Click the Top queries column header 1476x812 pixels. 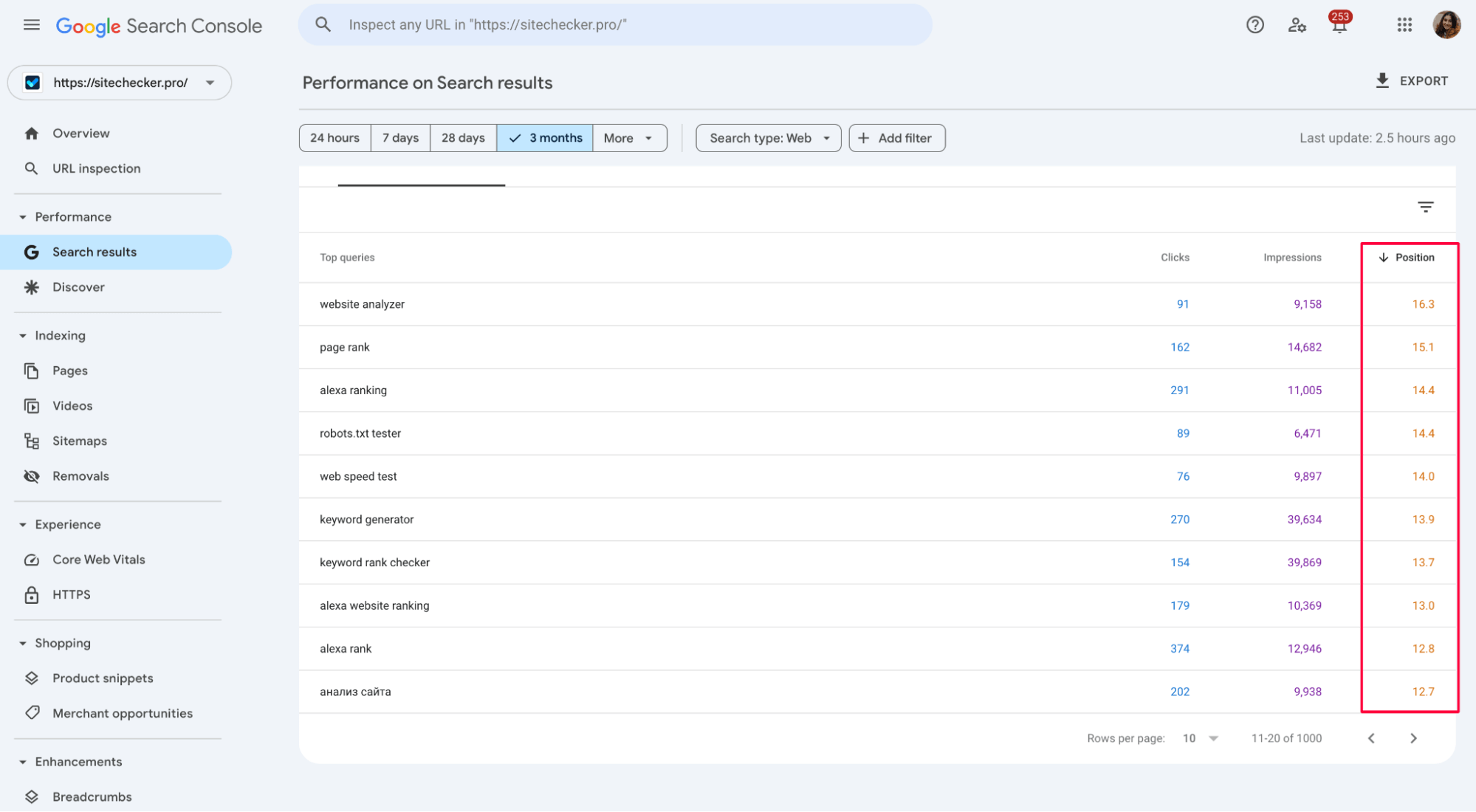(347, 258)
